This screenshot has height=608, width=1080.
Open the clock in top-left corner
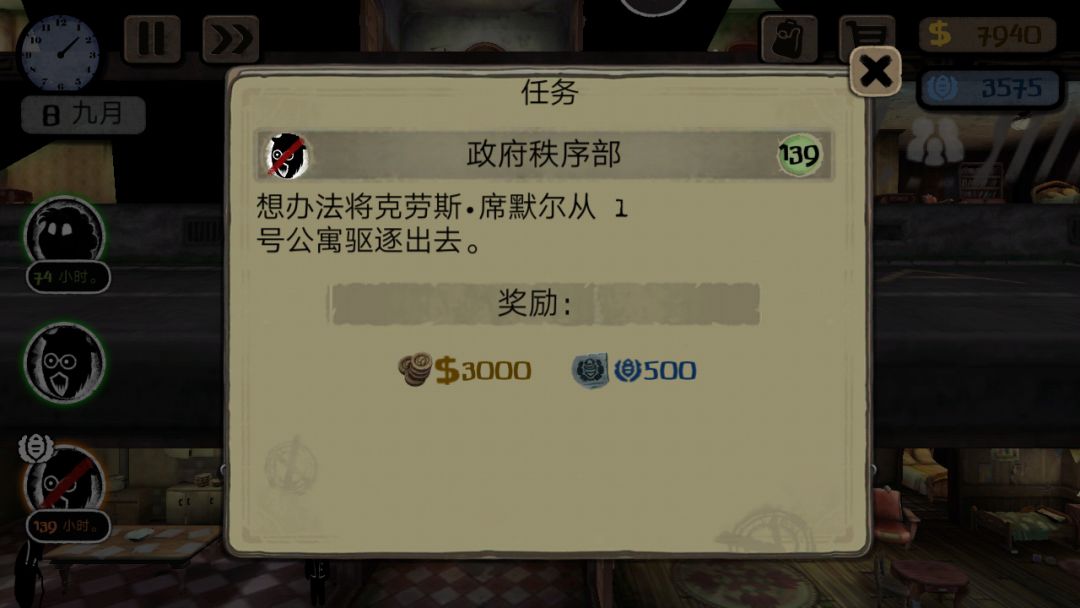(x=60, y=53)
